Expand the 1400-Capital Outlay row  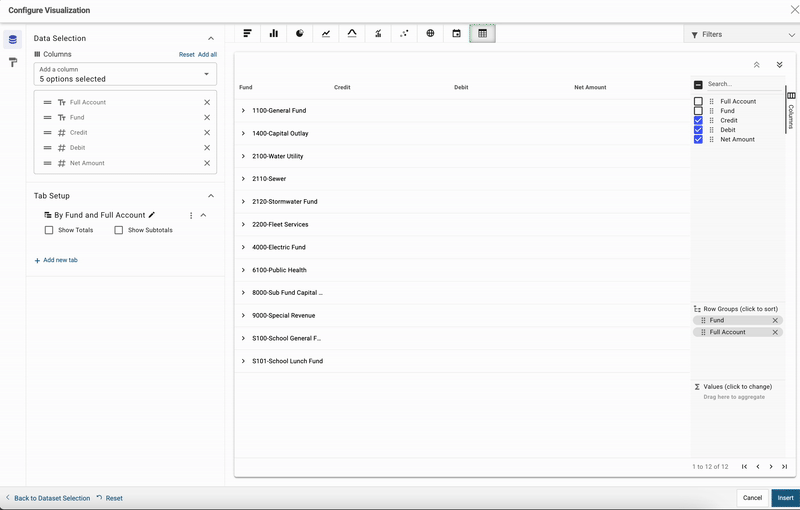tap(243, 134)
